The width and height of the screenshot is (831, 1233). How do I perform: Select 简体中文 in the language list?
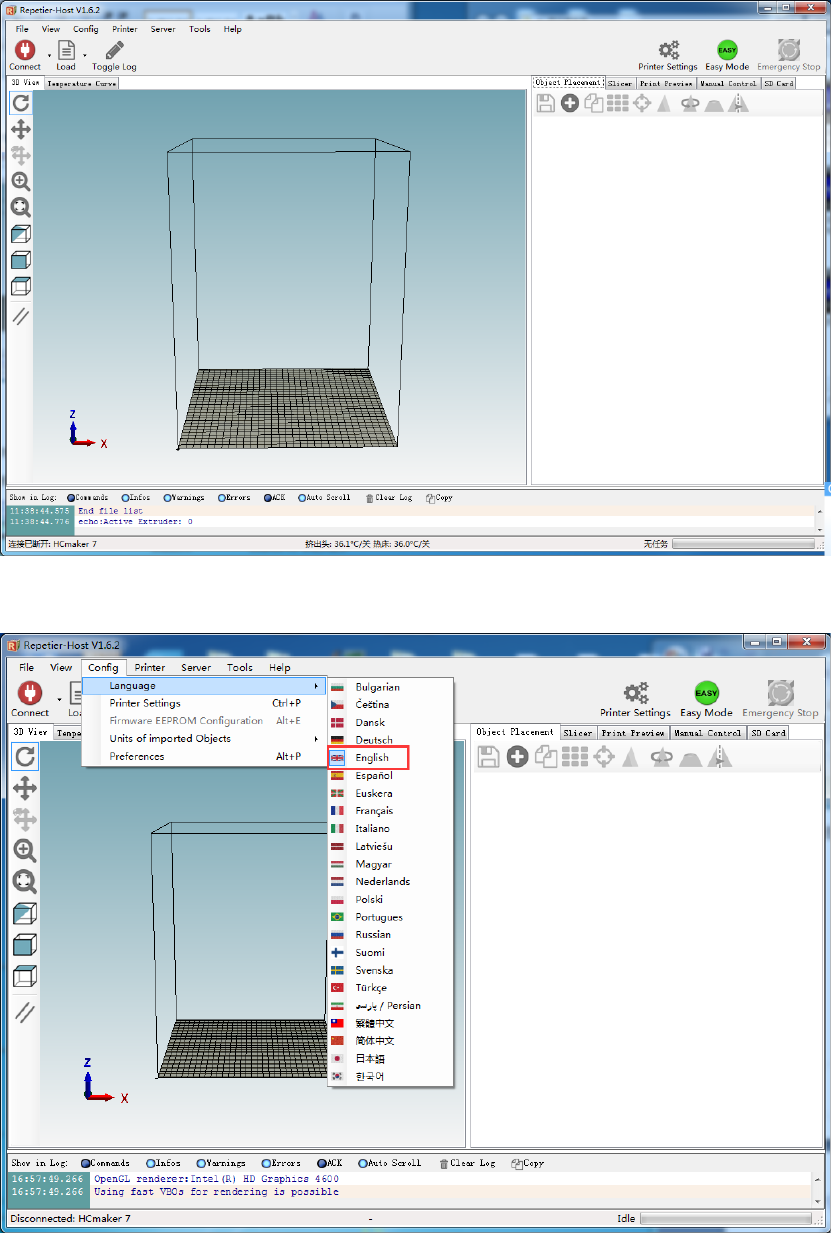pyautogui.click(x=391, y=1041)
